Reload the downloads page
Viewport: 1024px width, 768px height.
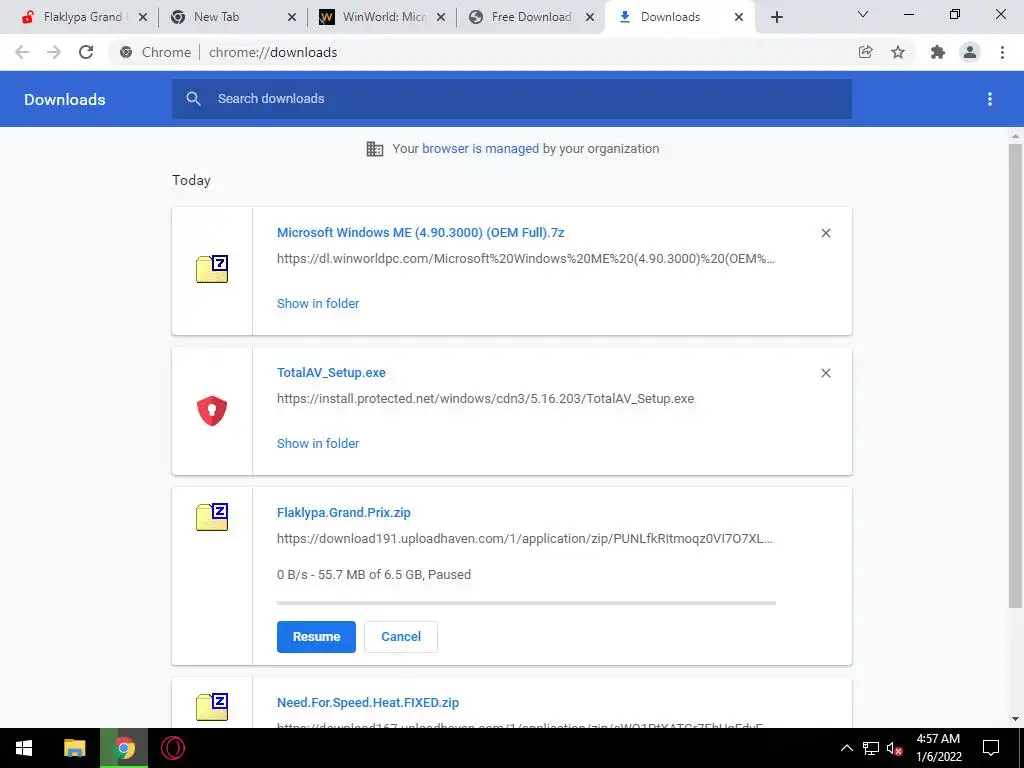pyautogui.click(x=86, y=52)
